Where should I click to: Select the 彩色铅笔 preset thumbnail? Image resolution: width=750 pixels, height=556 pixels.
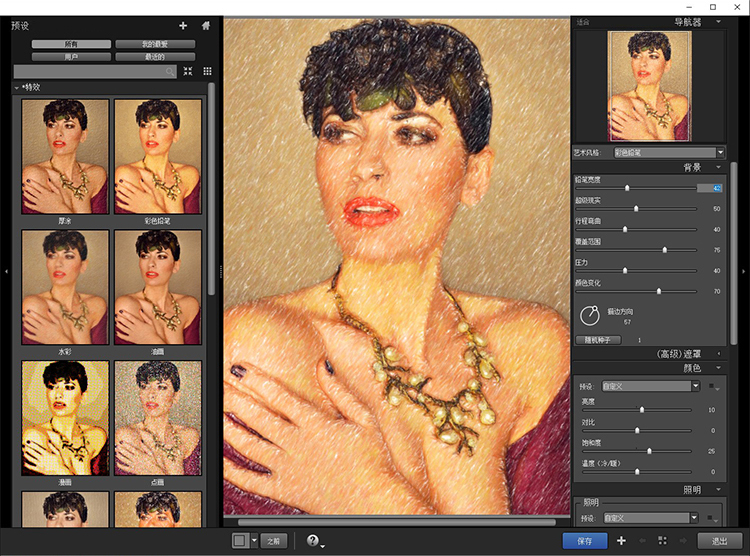coord(158,156)
